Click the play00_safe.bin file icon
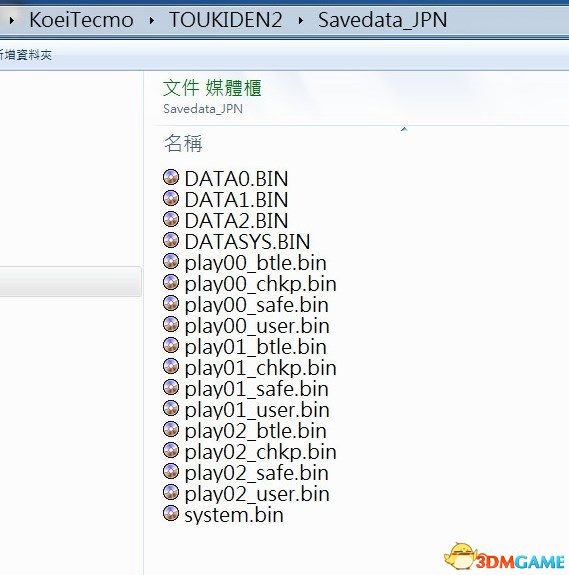 tap(171, 303)
